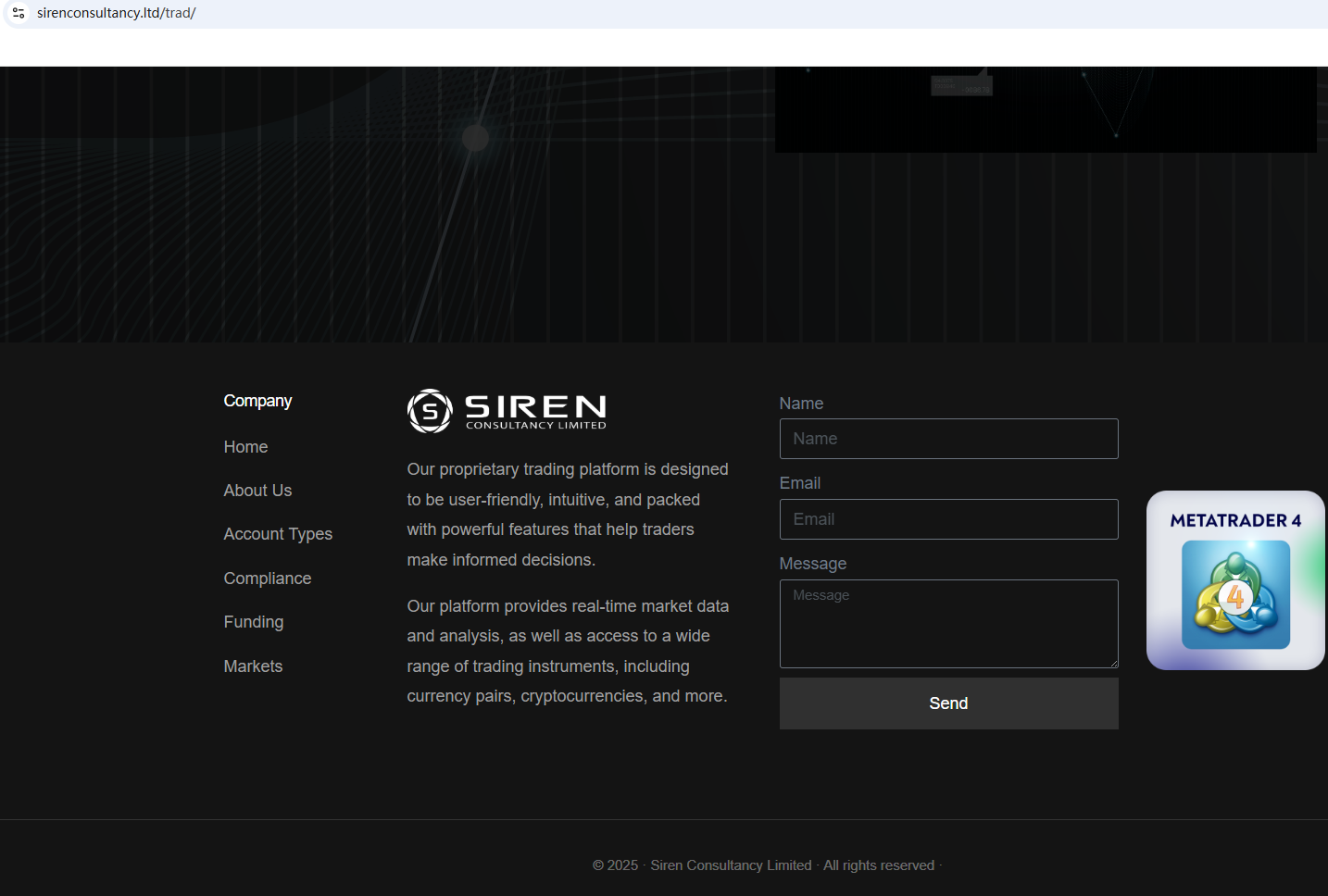Click the site information icon in address bar

tap(19, 13)
